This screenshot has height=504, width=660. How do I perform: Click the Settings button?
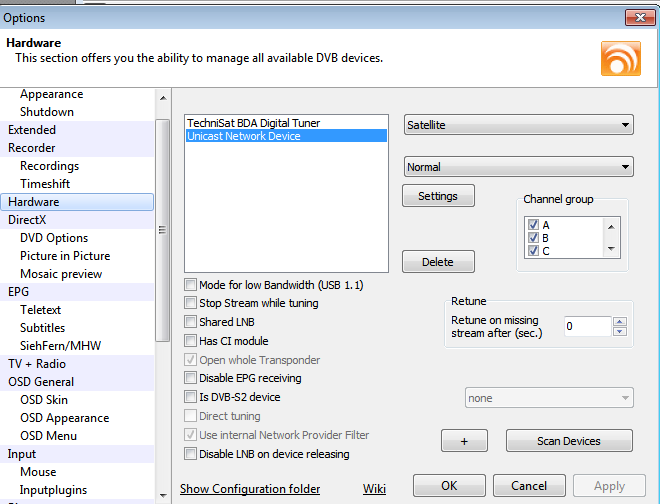click(437, 196)
